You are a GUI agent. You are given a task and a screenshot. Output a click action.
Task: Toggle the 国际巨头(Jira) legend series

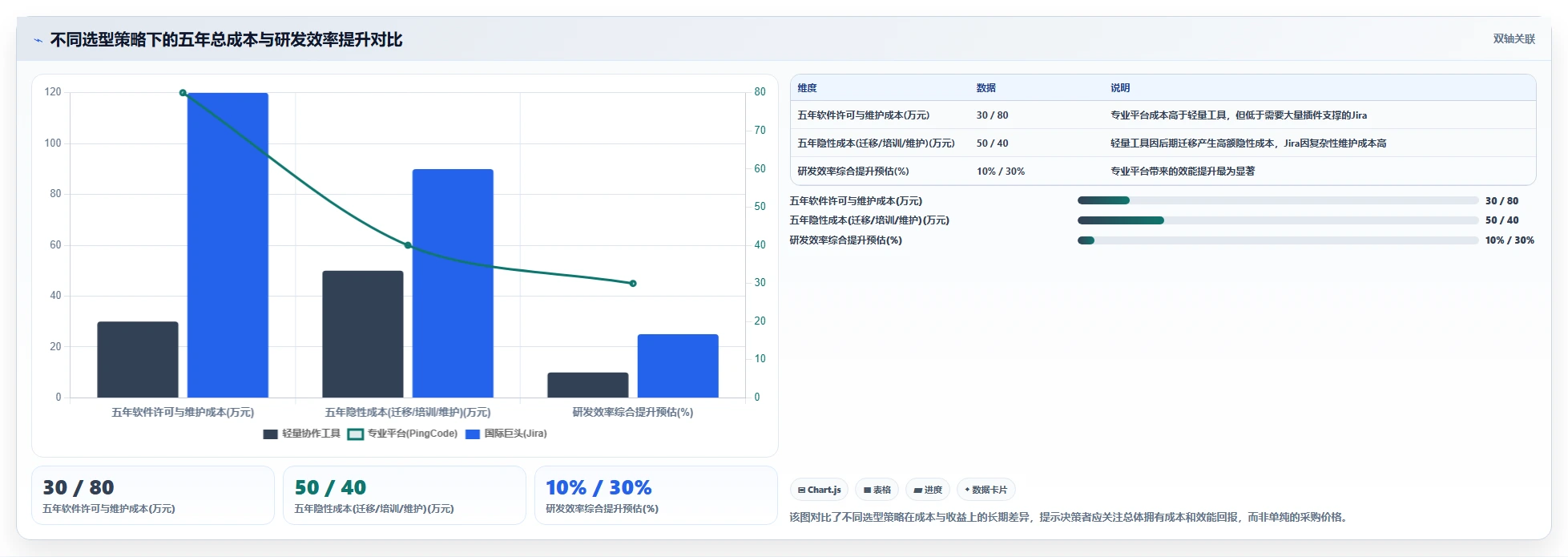(506, 434)
